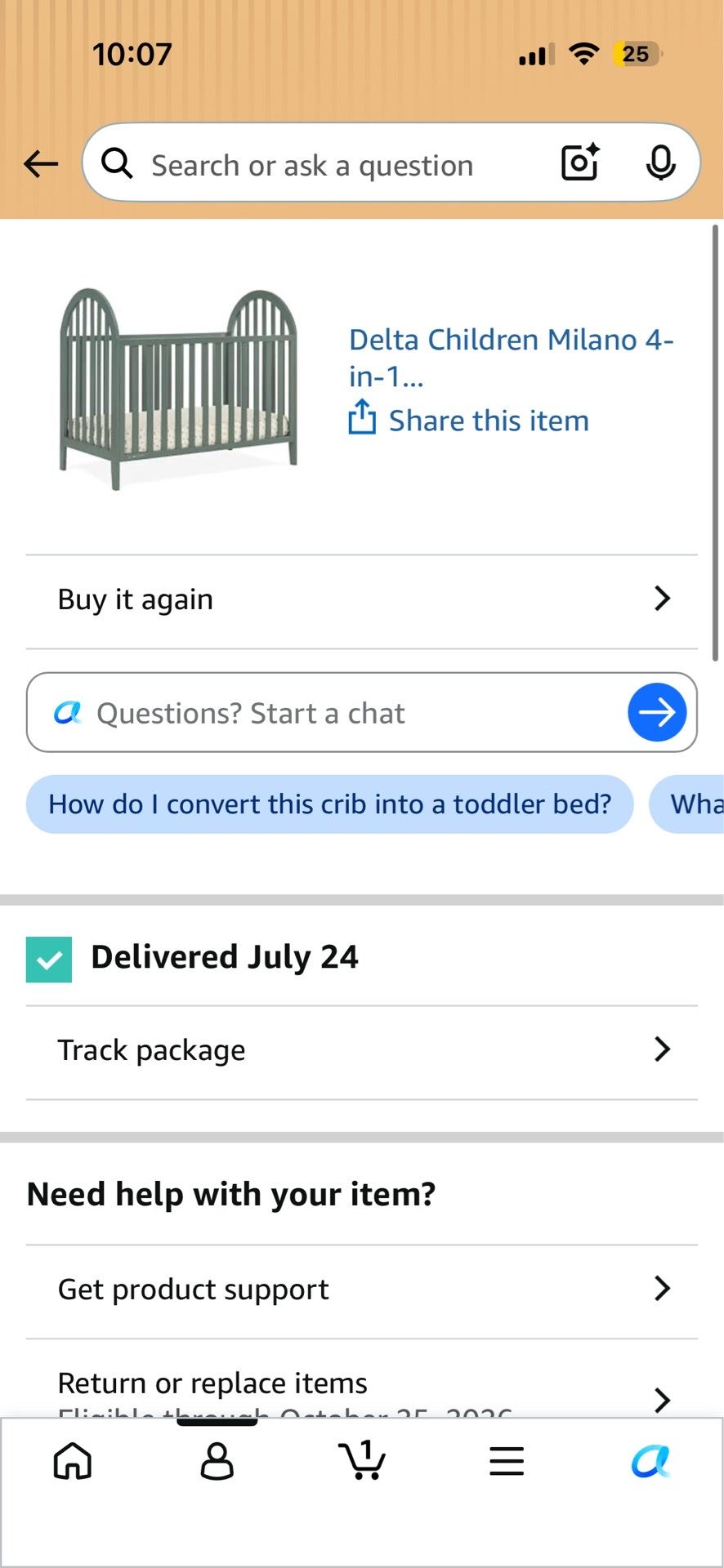Open the shopping cart icon
This screenshot has width=724, height=1568.
pyautogui.click(x=362, y=1459)
